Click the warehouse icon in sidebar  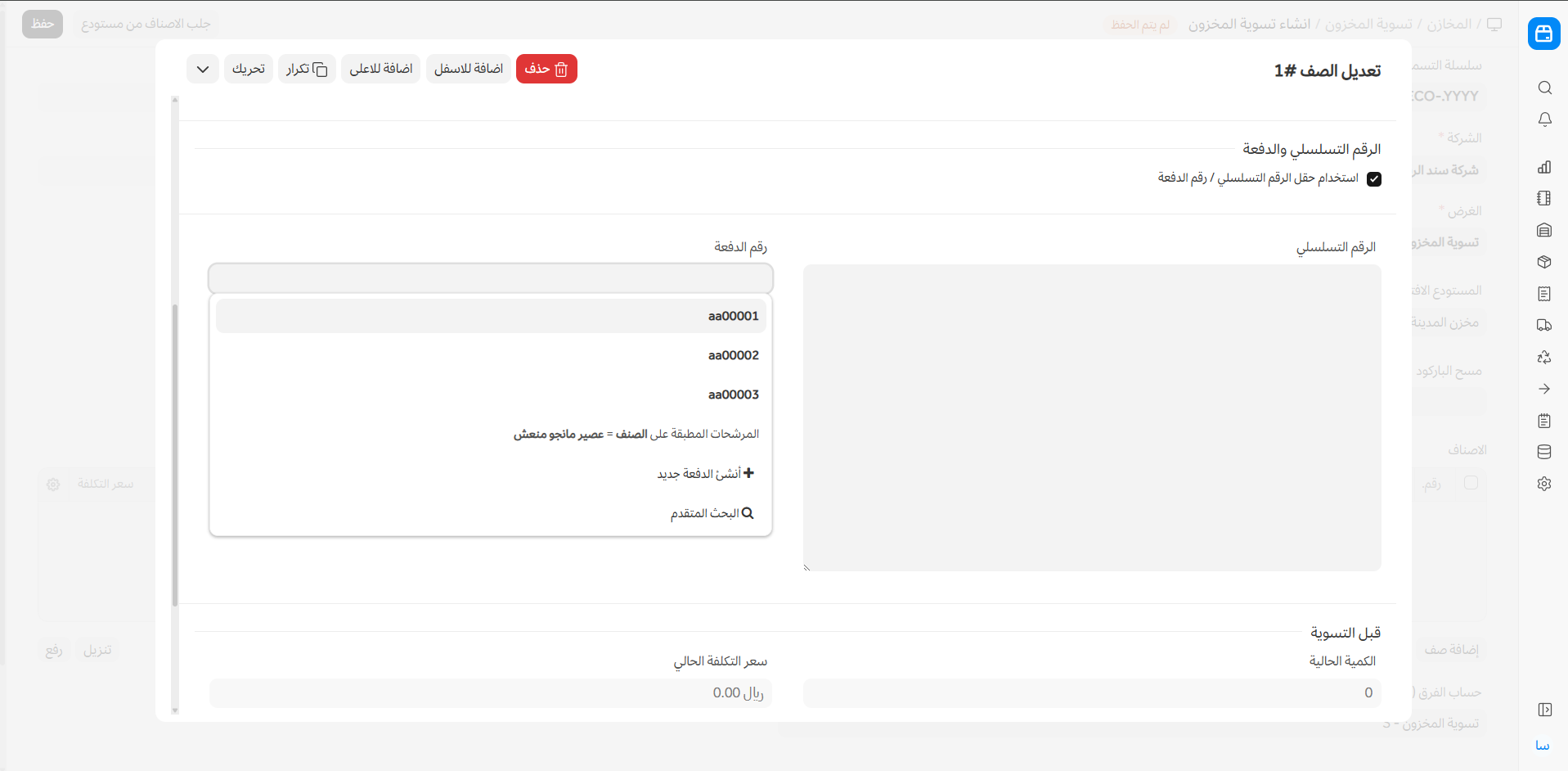click(x=1544, y=230)
